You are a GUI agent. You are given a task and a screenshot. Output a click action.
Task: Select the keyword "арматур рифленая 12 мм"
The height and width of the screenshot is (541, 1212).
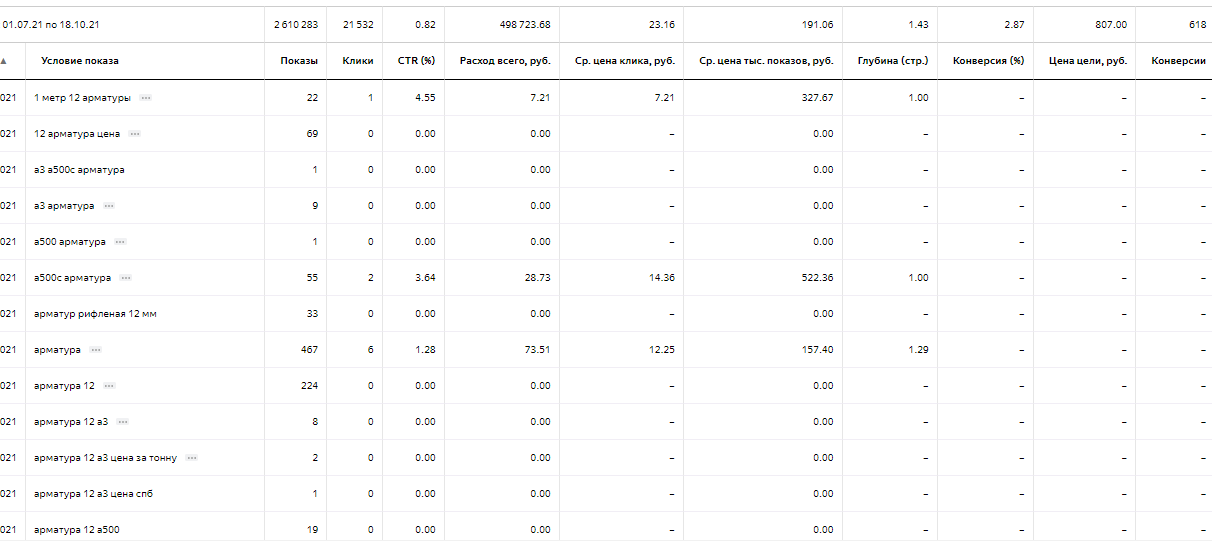coord(95,314)
